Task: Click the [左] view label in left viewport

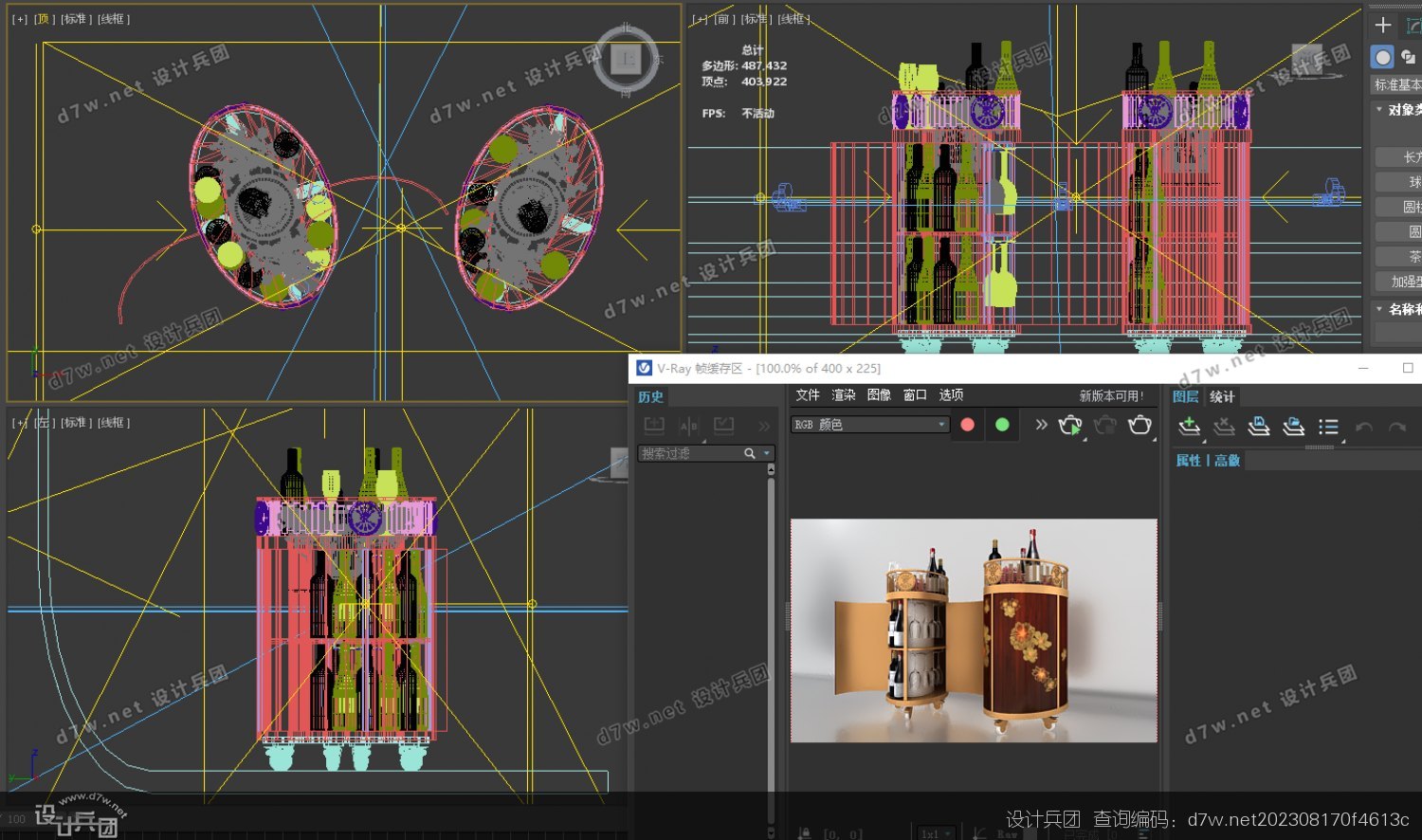Action: (x=44, y=423)
